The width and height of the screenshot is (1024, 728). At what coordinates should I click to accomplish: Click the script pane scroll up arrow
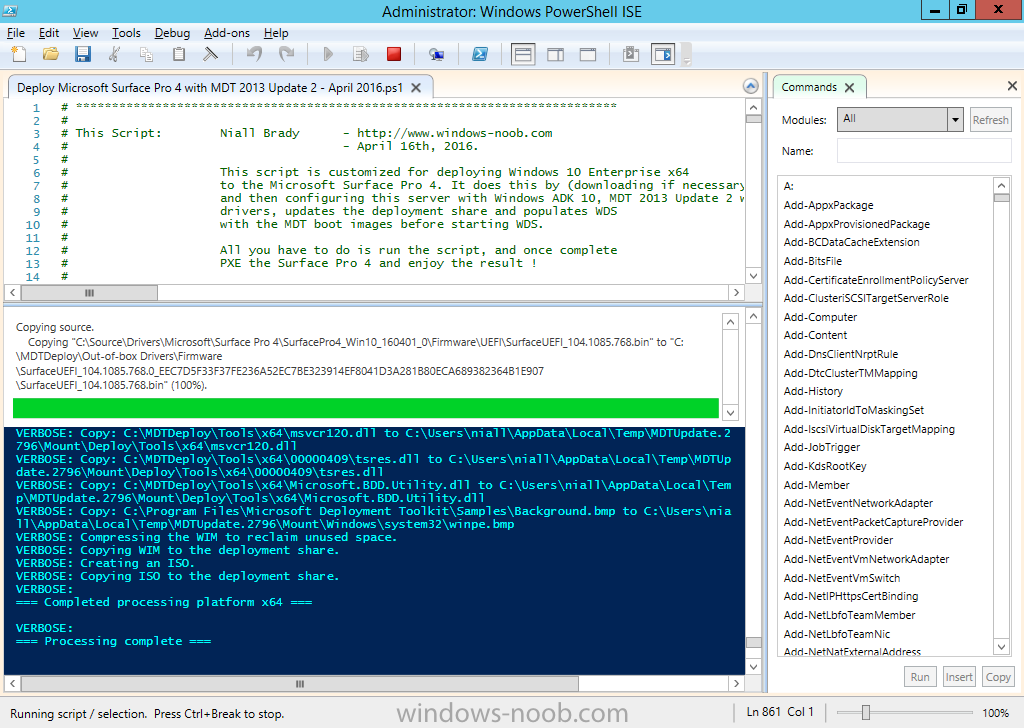[x=754, y=108]
